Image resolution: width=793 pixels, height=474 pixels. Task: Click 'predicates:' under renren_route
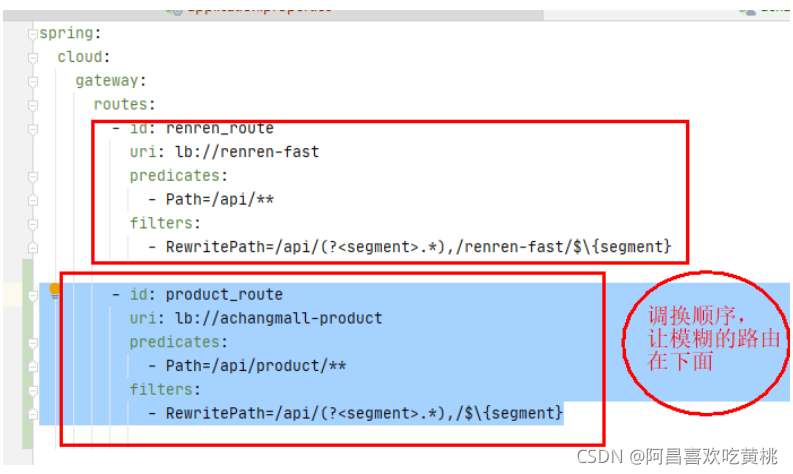click(x=179, y=176)
